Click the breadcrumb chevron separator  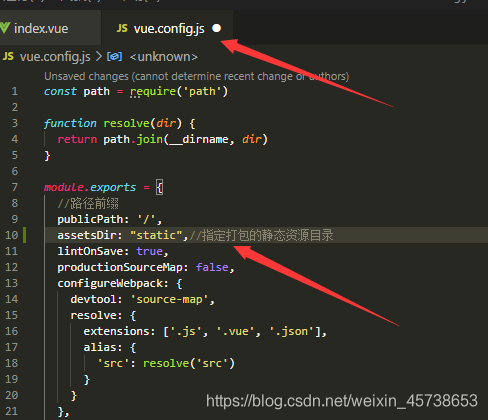click(99, 57)
